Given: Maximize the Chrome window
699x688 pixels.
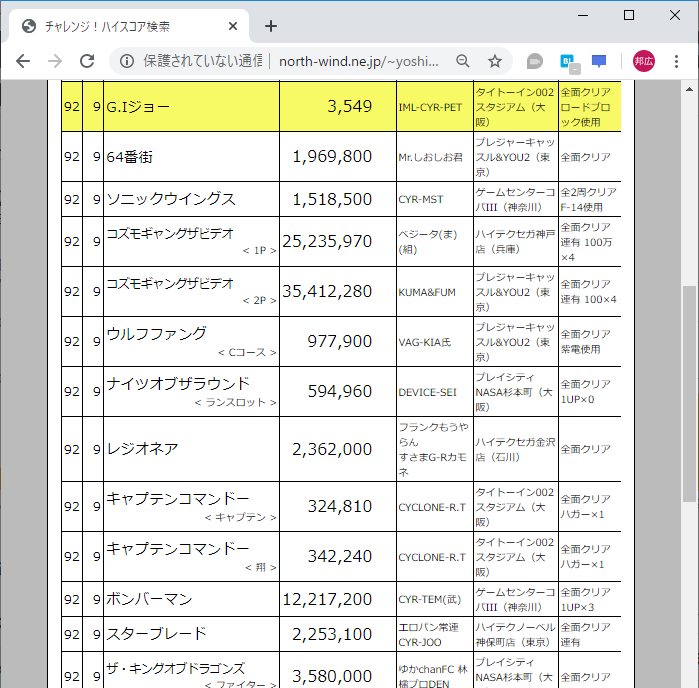Looking at the screenshot, I should point(629,15).
